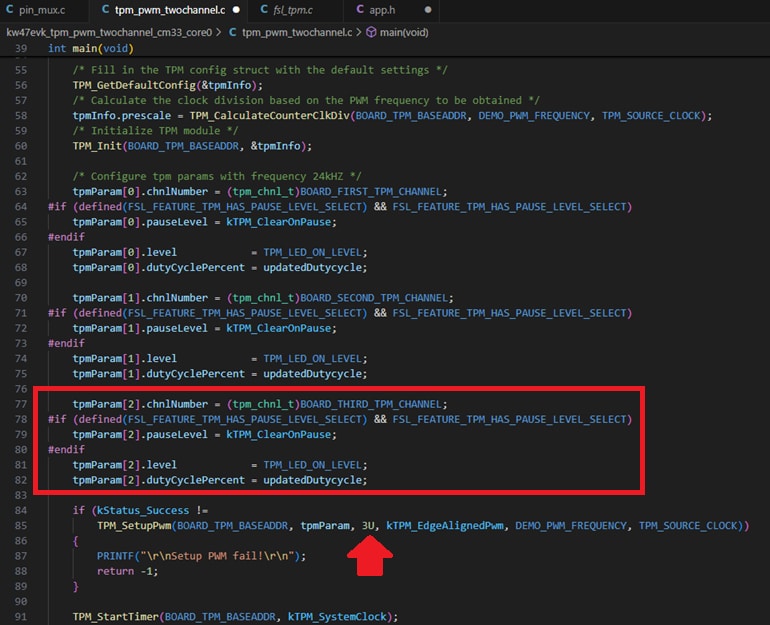The image size is (770, 625).
Task: Click the TPM_SetupPwm function call
Action: 135,526
